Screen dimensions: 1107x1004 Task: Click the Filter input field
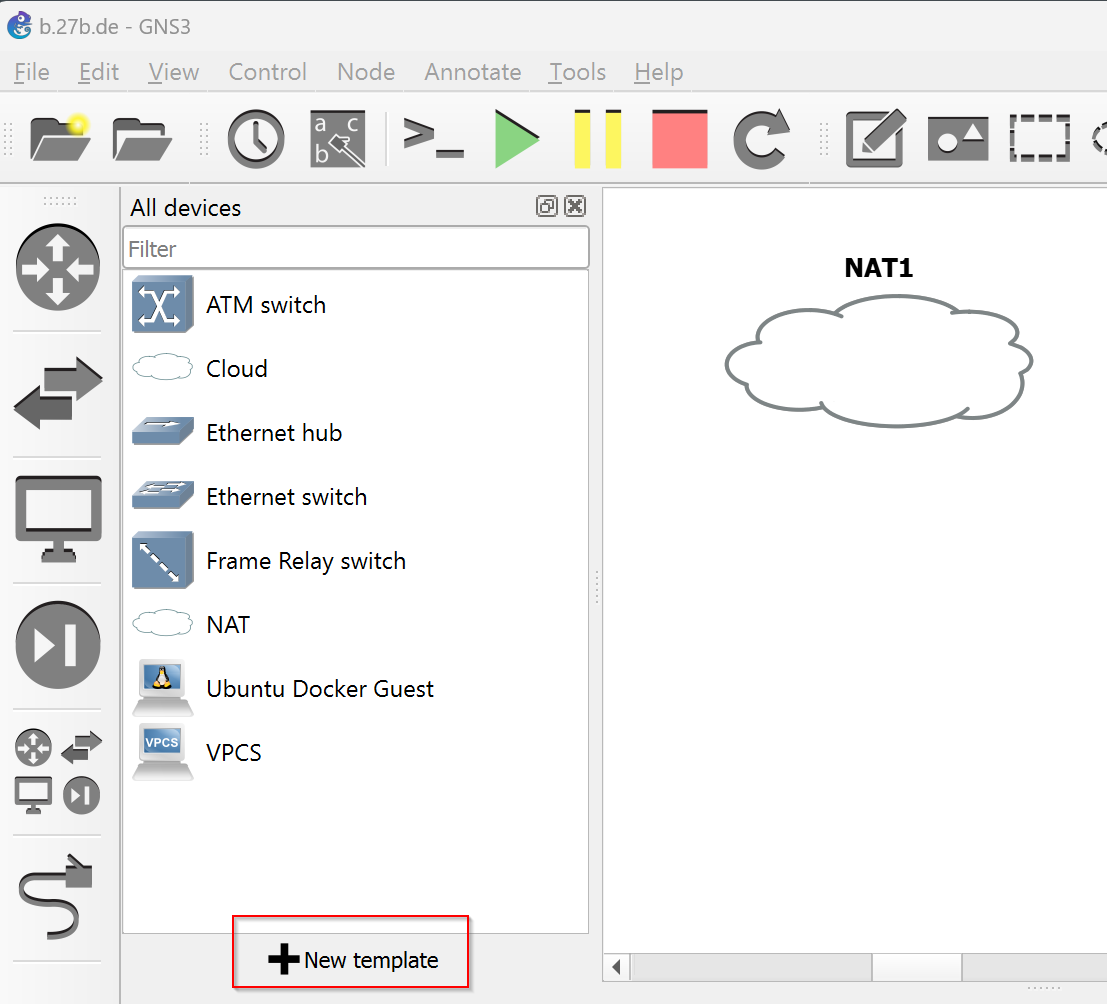coord(355,248)
